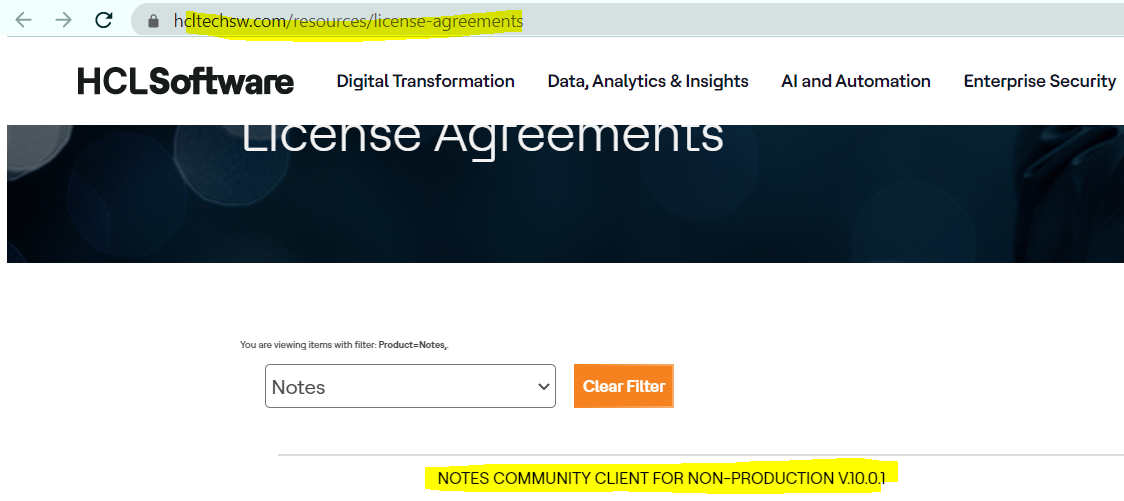The width and height of the screenshot is (1124, 501).
Task: Open the Enterprise Security menu
Action: (x=1039, y=82)
